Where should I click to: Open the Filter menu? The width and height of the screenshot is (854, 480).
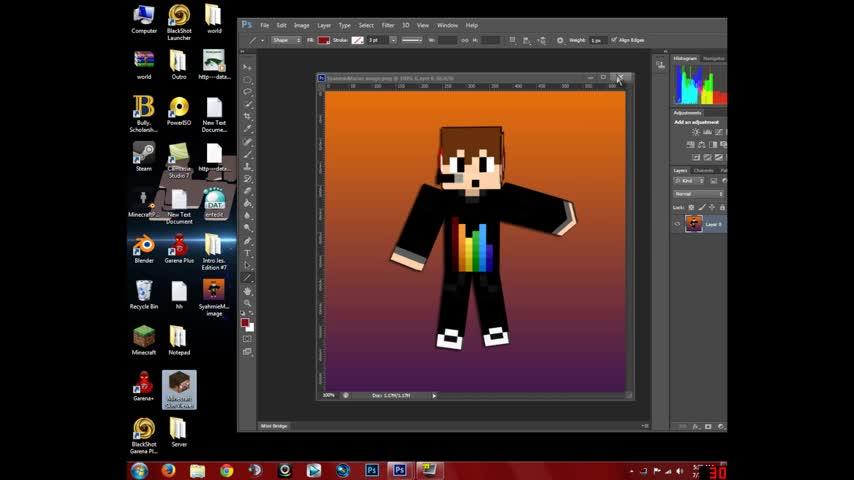pos(387,25)
